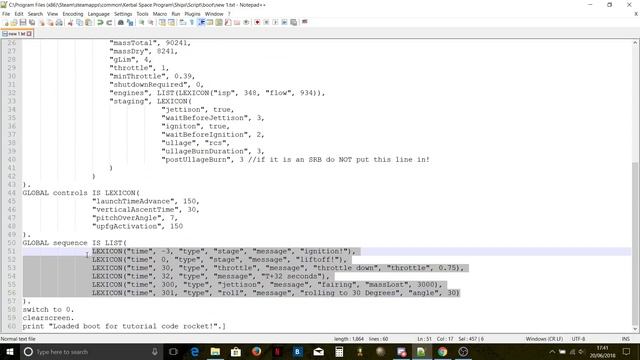Open the Search menu
The height and width of the screenshot is (360, 640).
(x=35, y=14)
